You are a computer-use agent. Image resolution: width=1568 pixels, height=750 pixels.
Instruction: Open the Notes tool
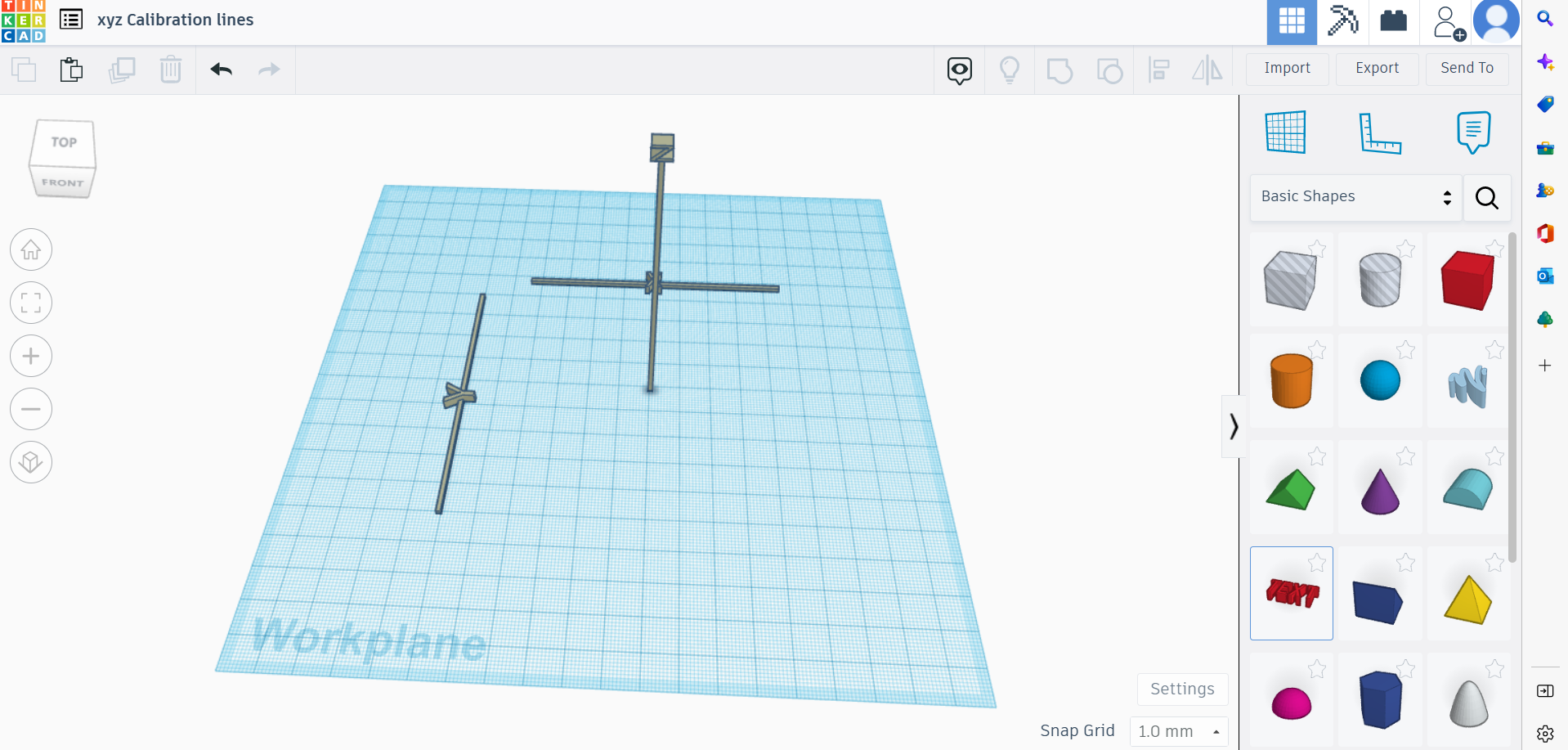(1473, 132)
